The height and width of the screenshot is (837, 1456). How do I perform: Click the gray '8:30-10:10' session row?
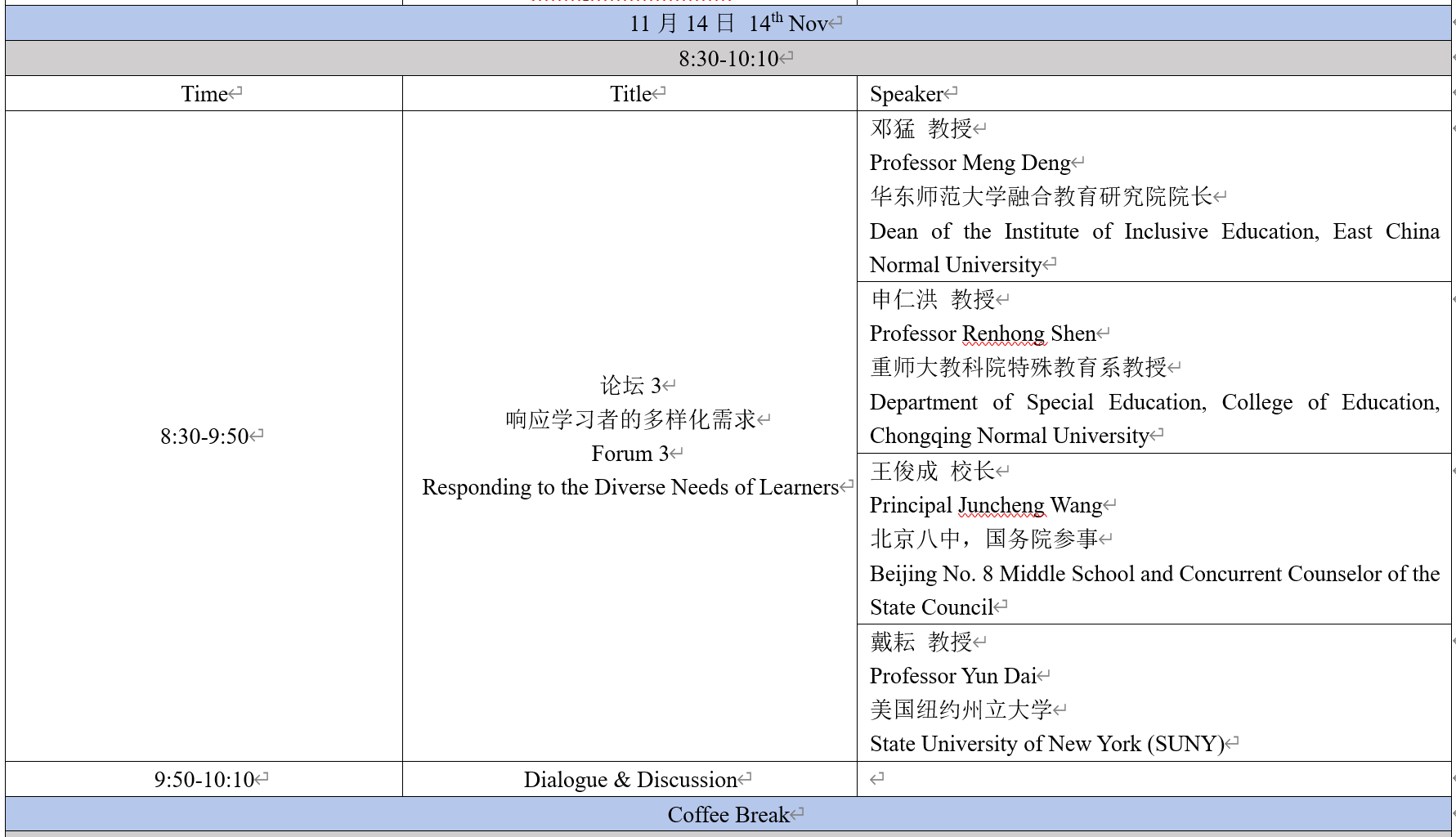pos(728,59)
